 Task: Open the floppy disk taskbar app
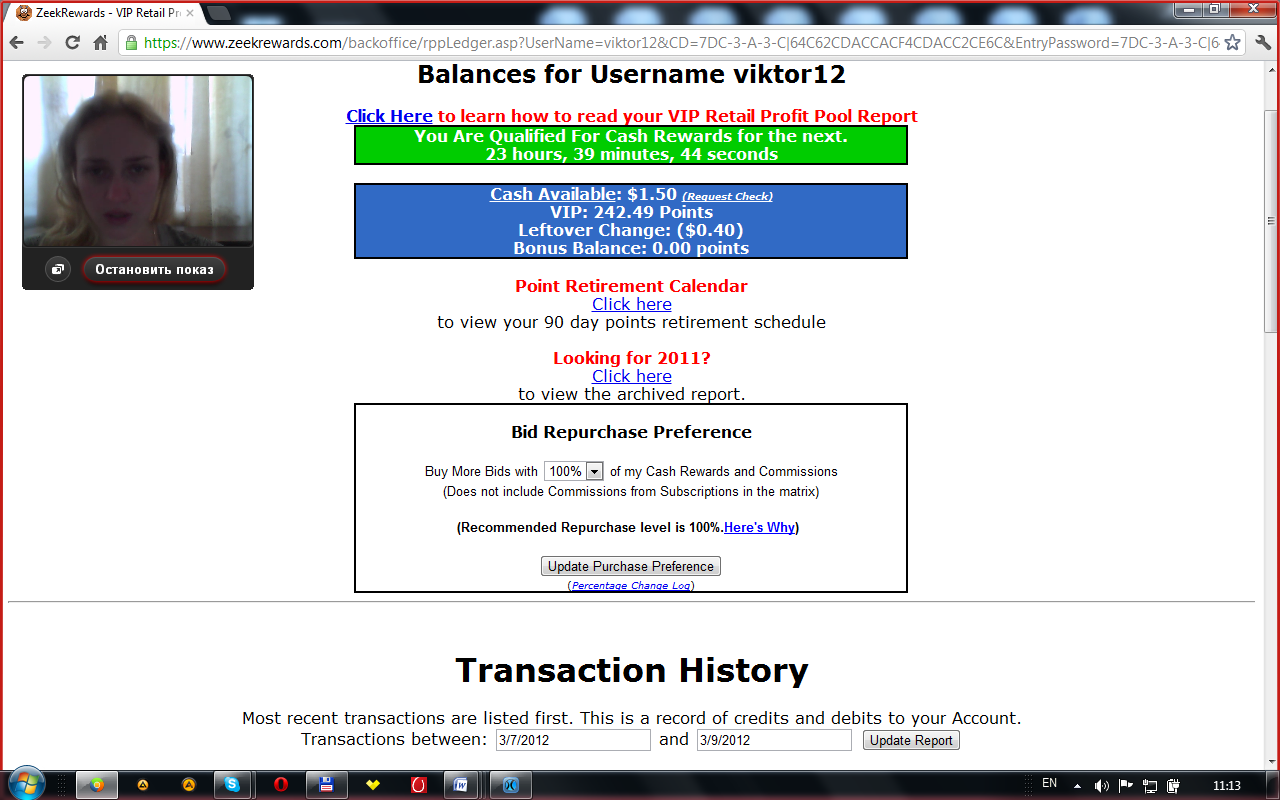click(326, 785)
